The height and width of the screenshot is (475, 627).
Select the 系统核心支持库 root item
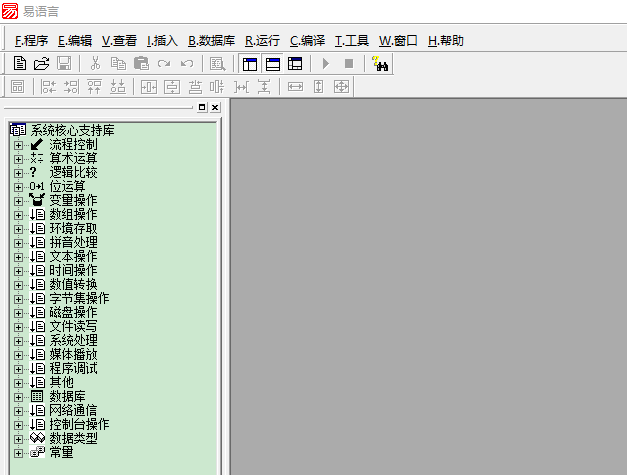pyautogui.click(x=72, y=130)
